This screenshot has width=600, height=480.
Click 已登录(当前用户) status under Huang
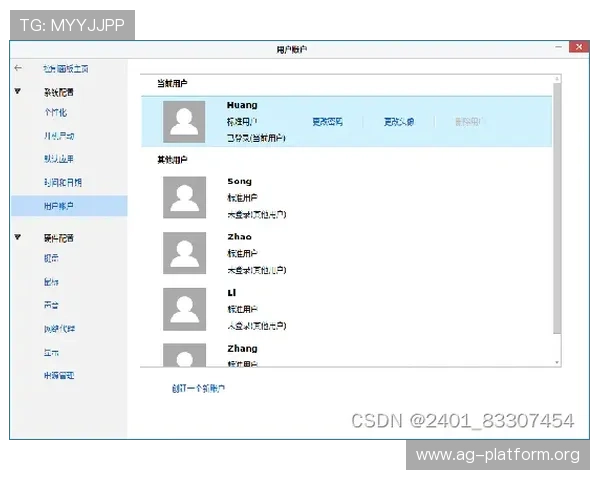click(x=256, y=138)
